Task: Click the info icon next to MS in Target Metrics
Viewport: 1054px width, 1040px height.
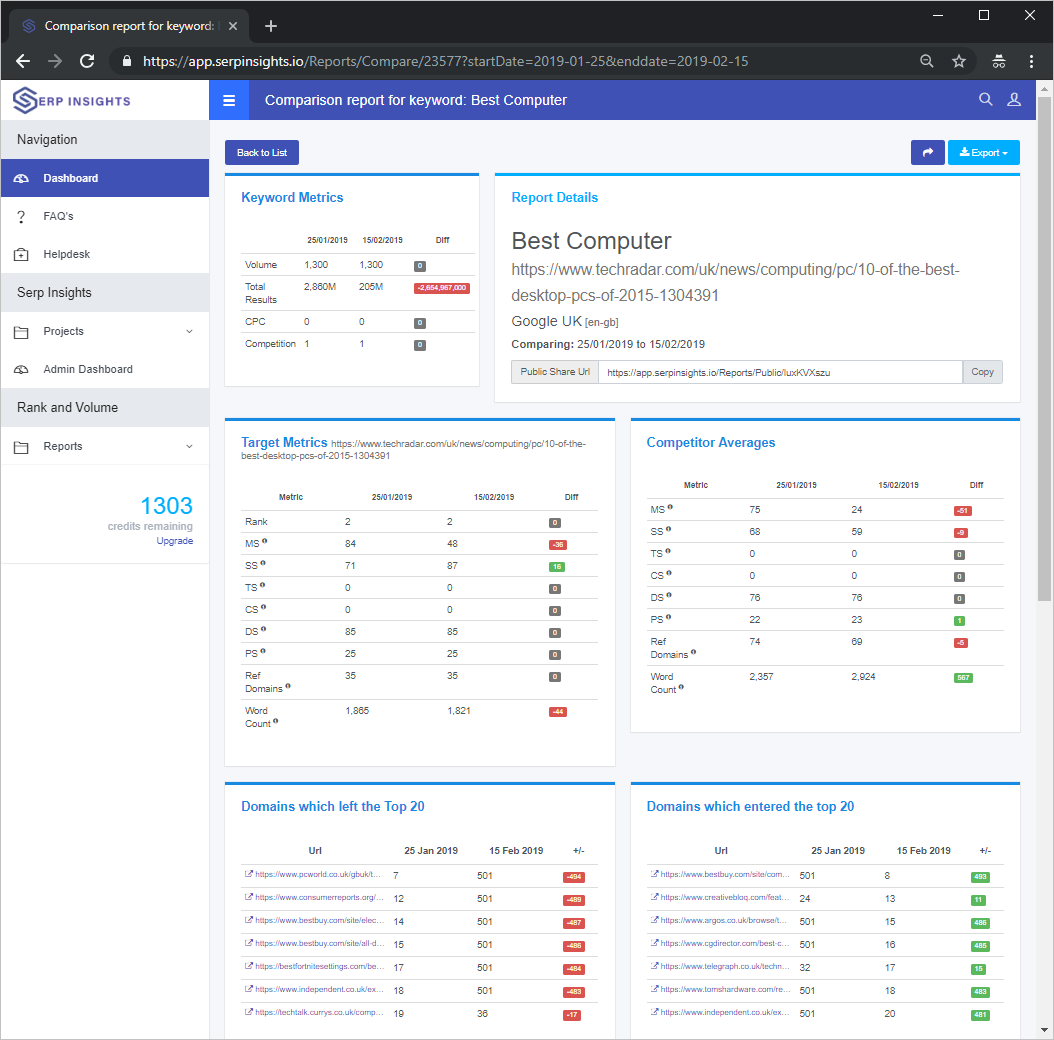Action: click(265, 539)
